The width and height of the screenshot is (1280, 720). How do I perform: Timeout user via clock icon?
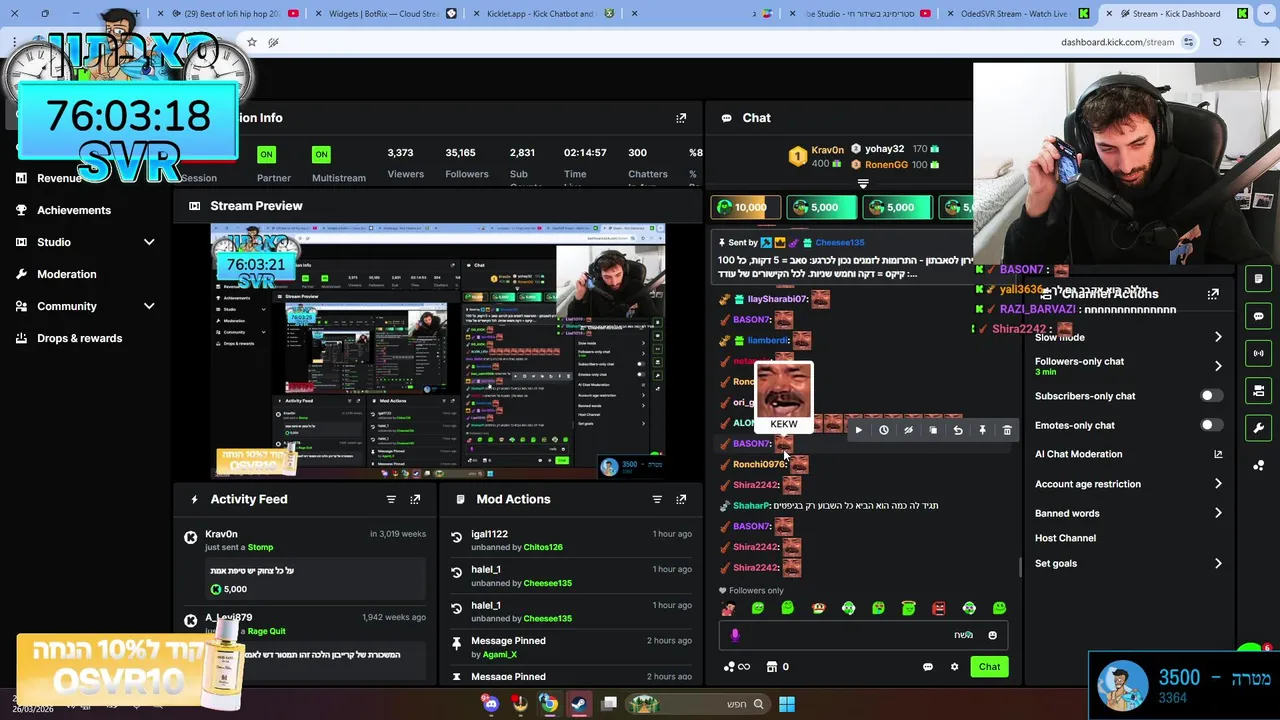click(x=884, y=430)
